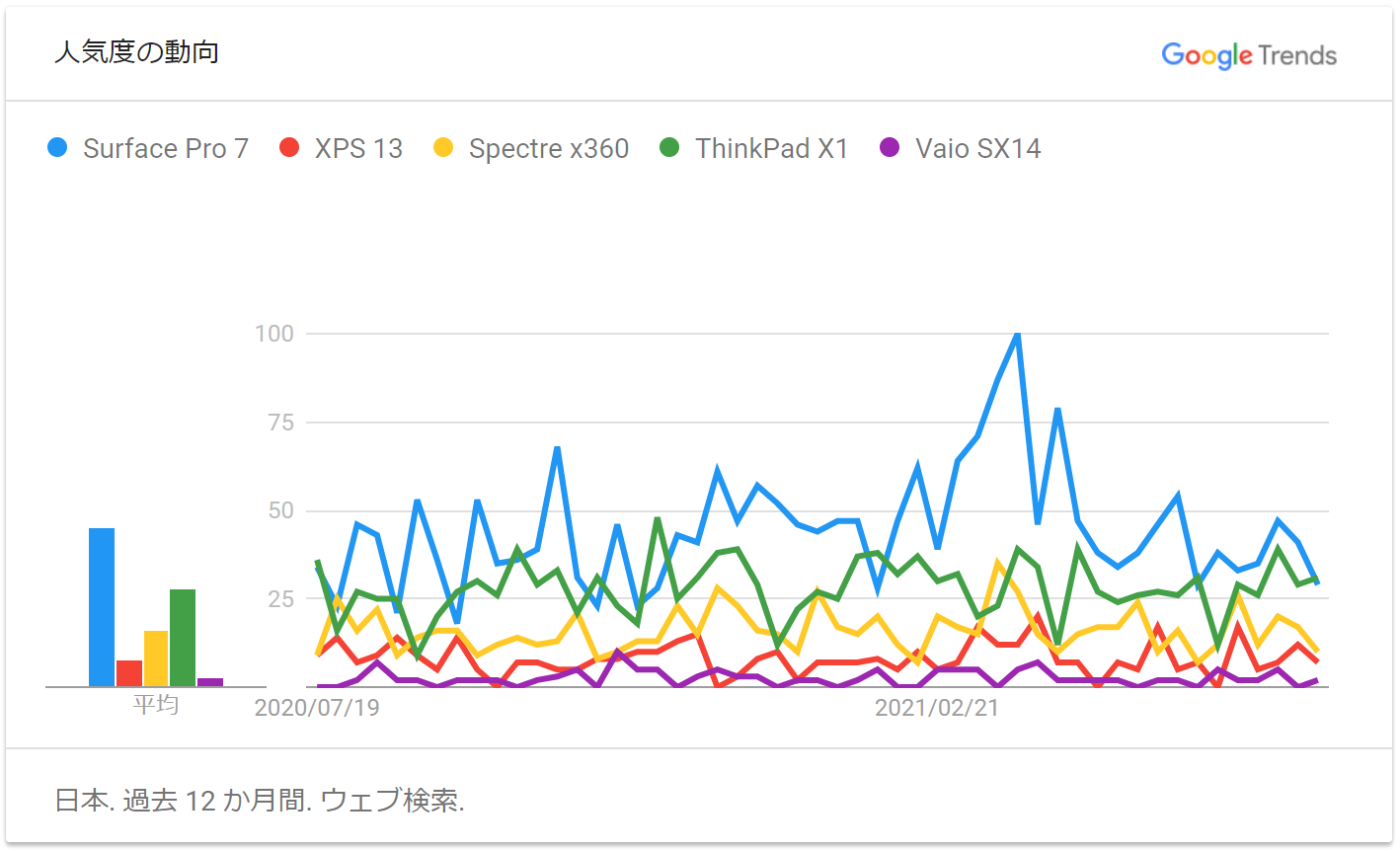Click the green ThinkPad X1 legend dot

pyautogui.click(x=669, y=148)
